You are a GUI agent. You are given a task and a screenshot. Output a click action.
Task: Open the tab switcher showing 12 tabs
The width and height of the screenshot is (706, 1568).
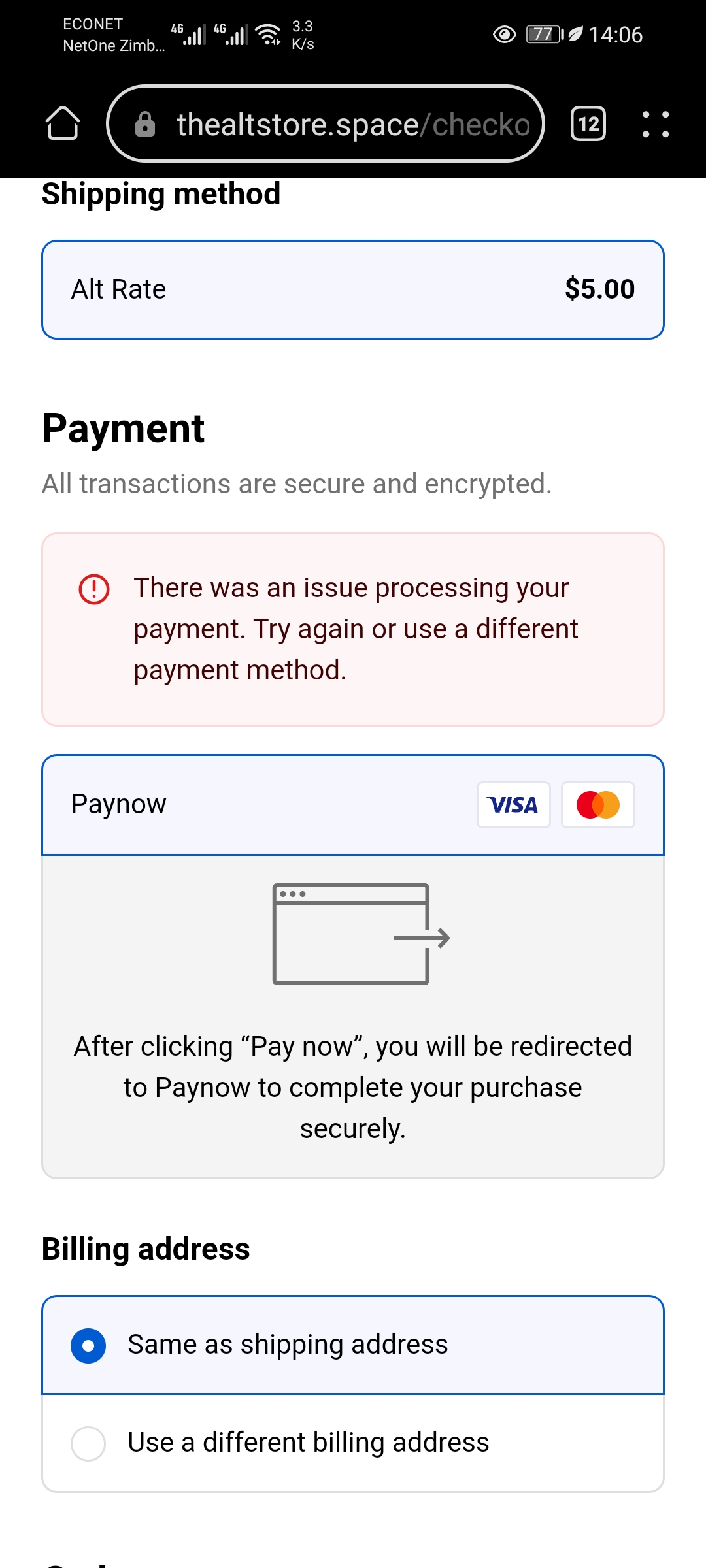pos(588,123)
